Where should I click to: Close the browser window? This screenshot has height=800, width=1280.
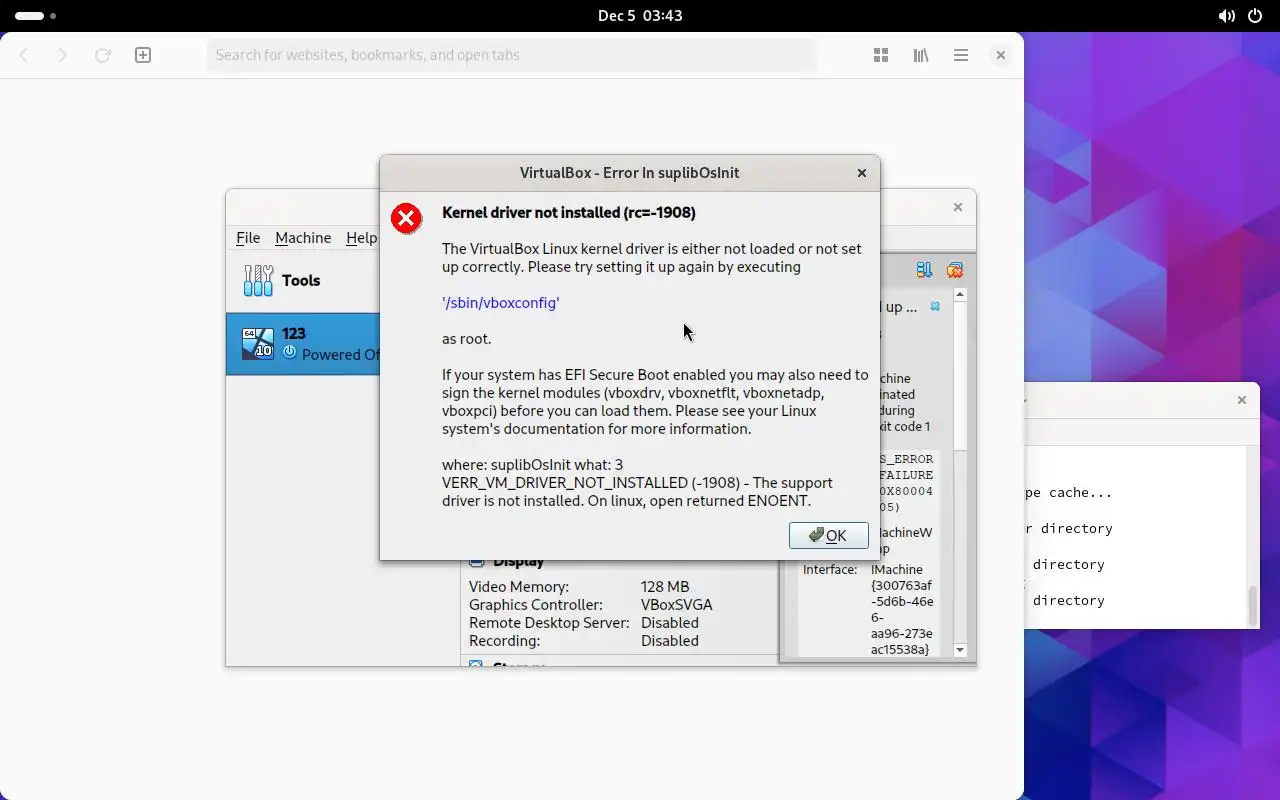click(1000, 55)
